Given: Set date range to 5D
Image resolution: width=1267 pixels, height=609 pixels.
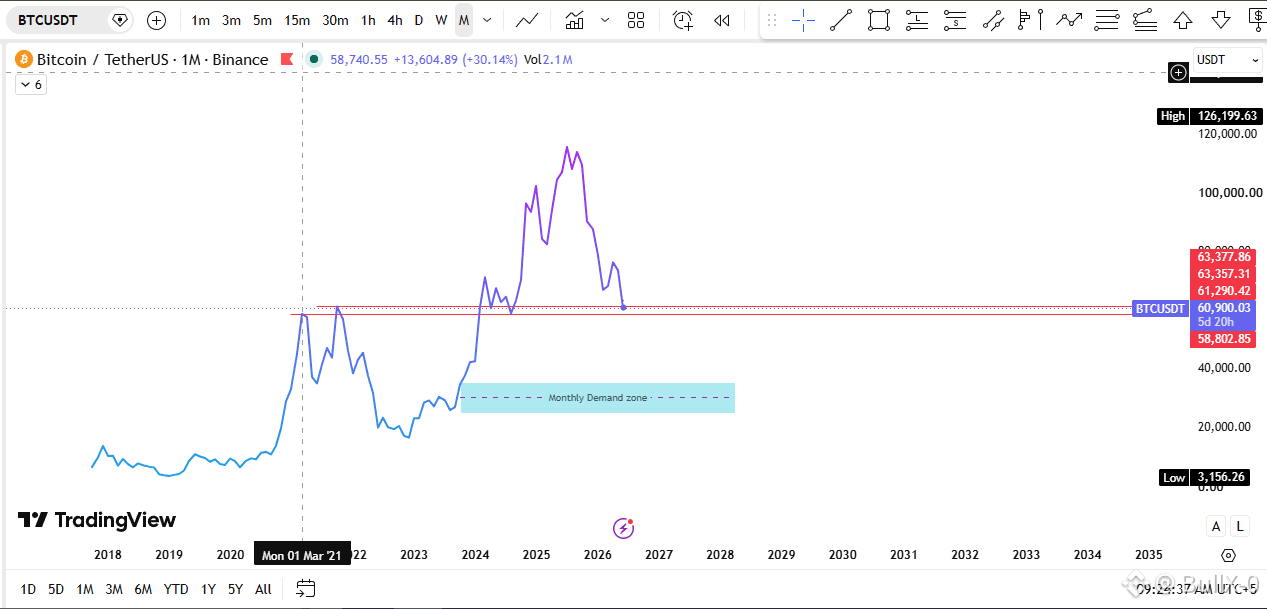Looking at the screenshot, I should tap(56, 589).
